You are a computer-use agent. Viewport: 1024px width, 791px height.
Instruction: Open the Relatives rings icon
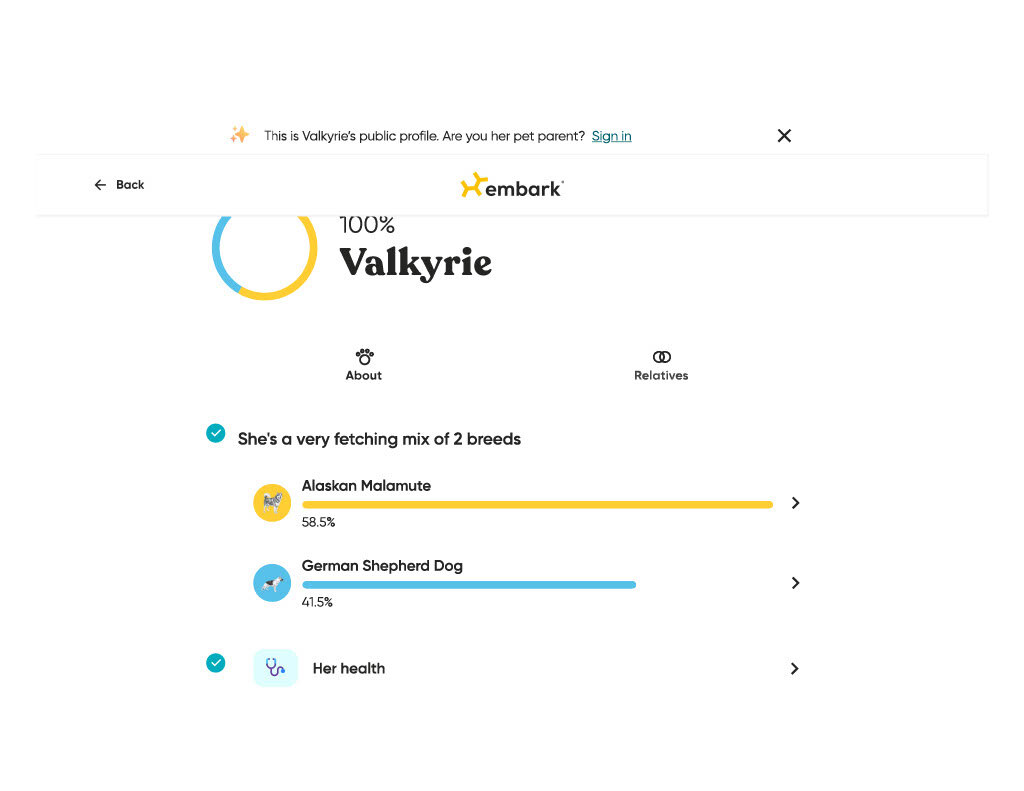(x=662, y=357)
